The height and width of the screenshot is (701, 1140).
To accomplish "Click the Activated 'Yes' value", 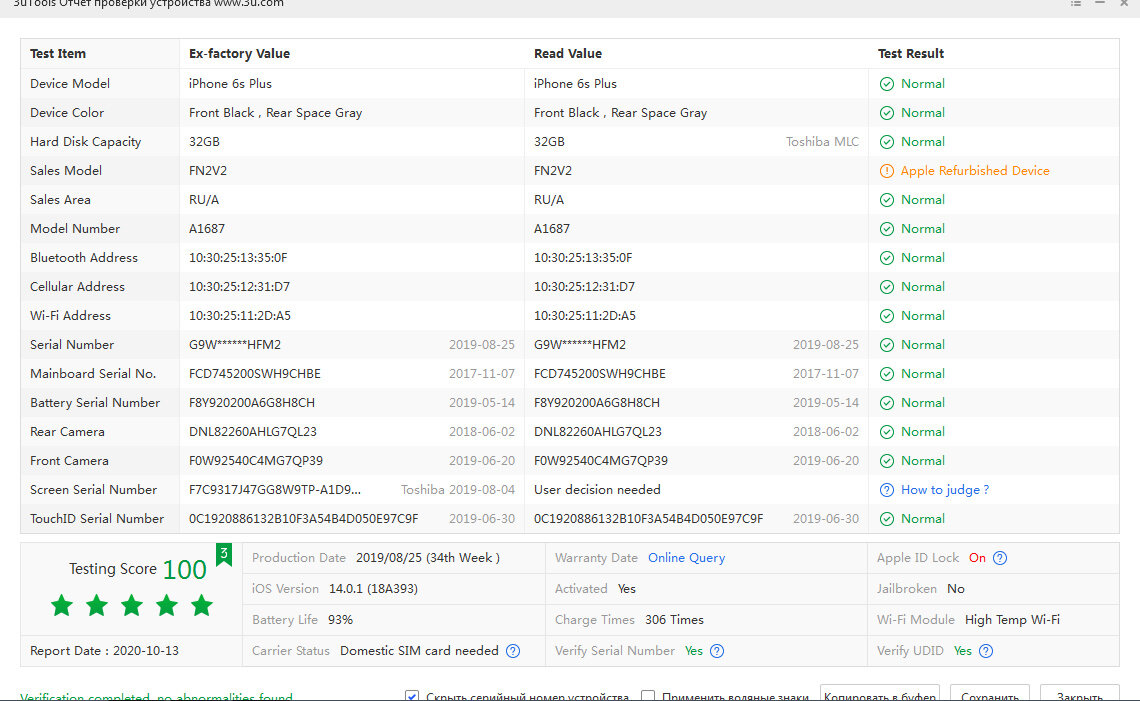I will pyautogui.click(x=627, y=589).
